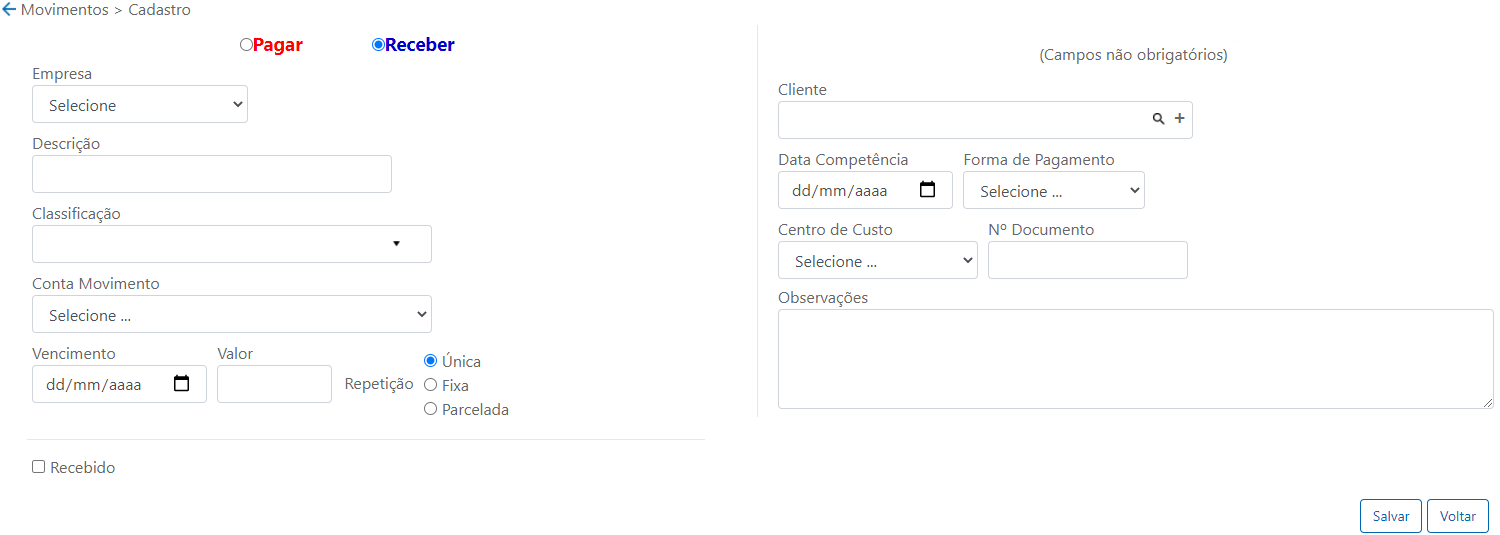
Task: Click the Descrição text field
Action: [212, 174]
